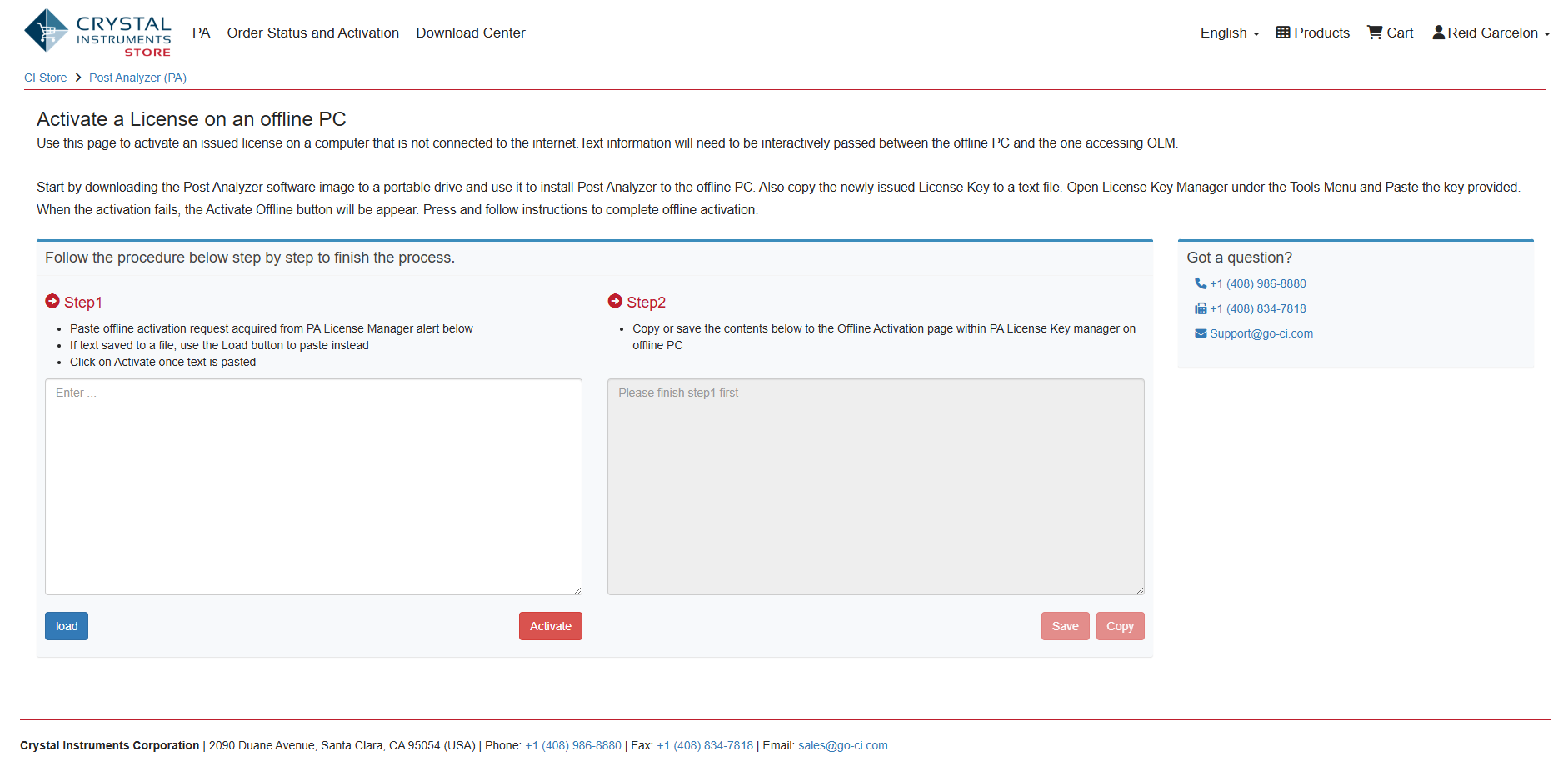The image size is (1568, 782).
Task: Click the Save button under Step2
Action: click(1065, 626)
